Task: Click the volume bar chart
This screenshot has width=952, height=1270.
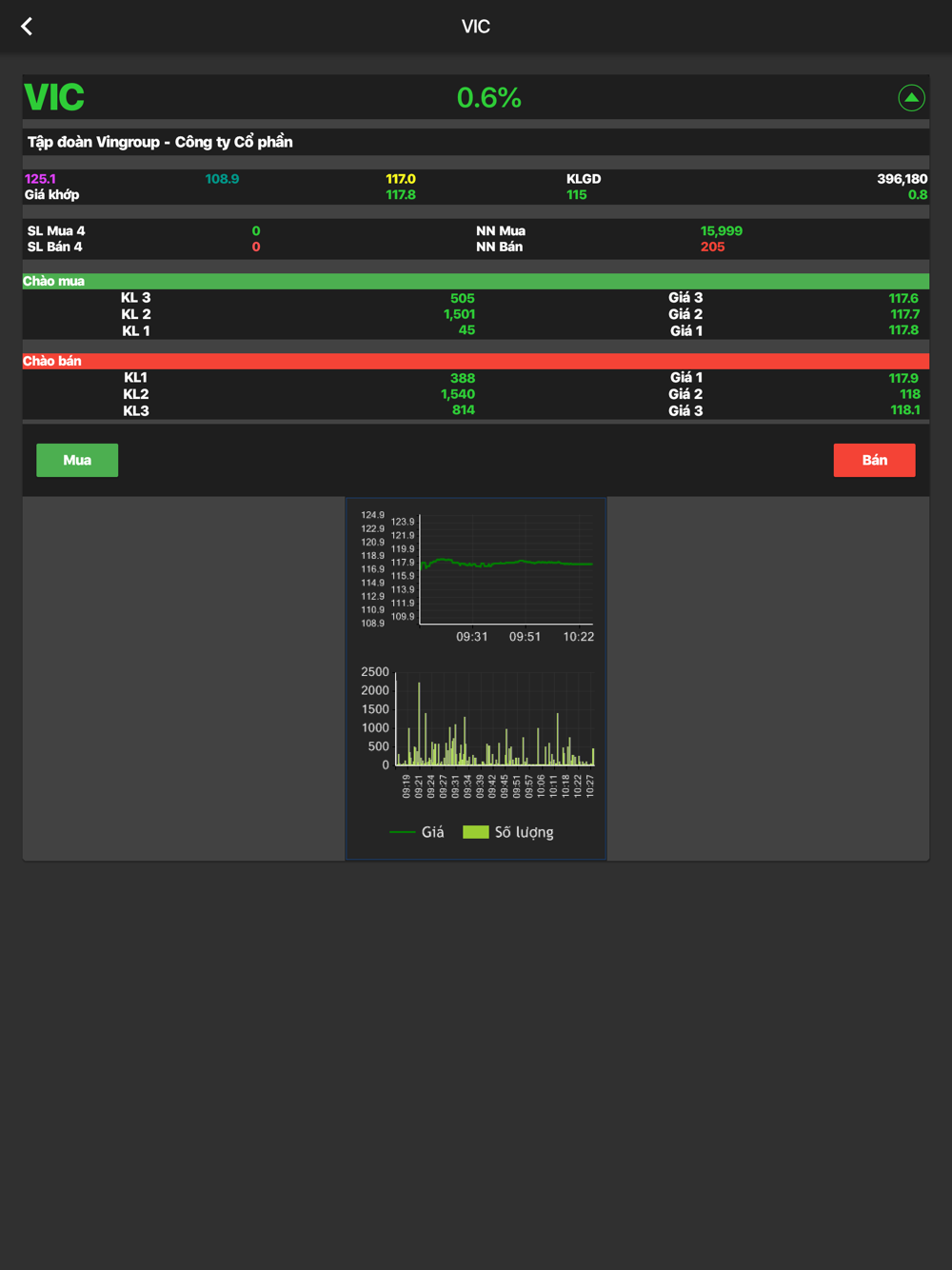Action: coord(495,720)
